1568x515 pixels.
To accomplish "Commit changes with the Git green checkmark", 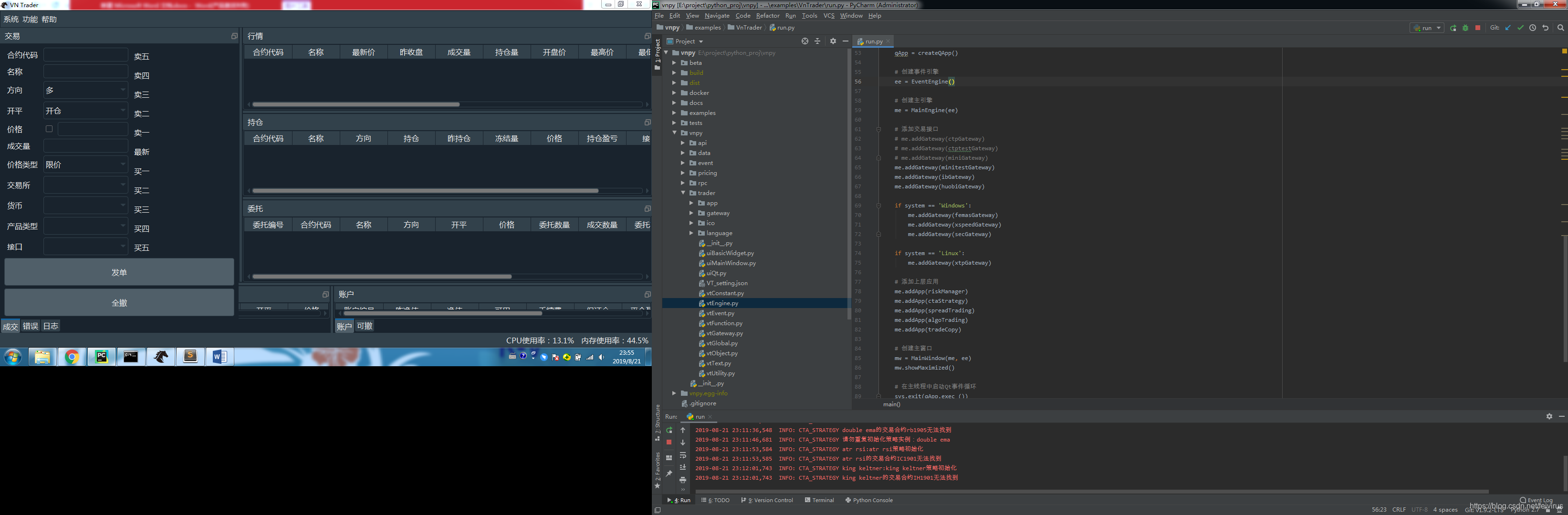I will click(x=1521, y=28).
